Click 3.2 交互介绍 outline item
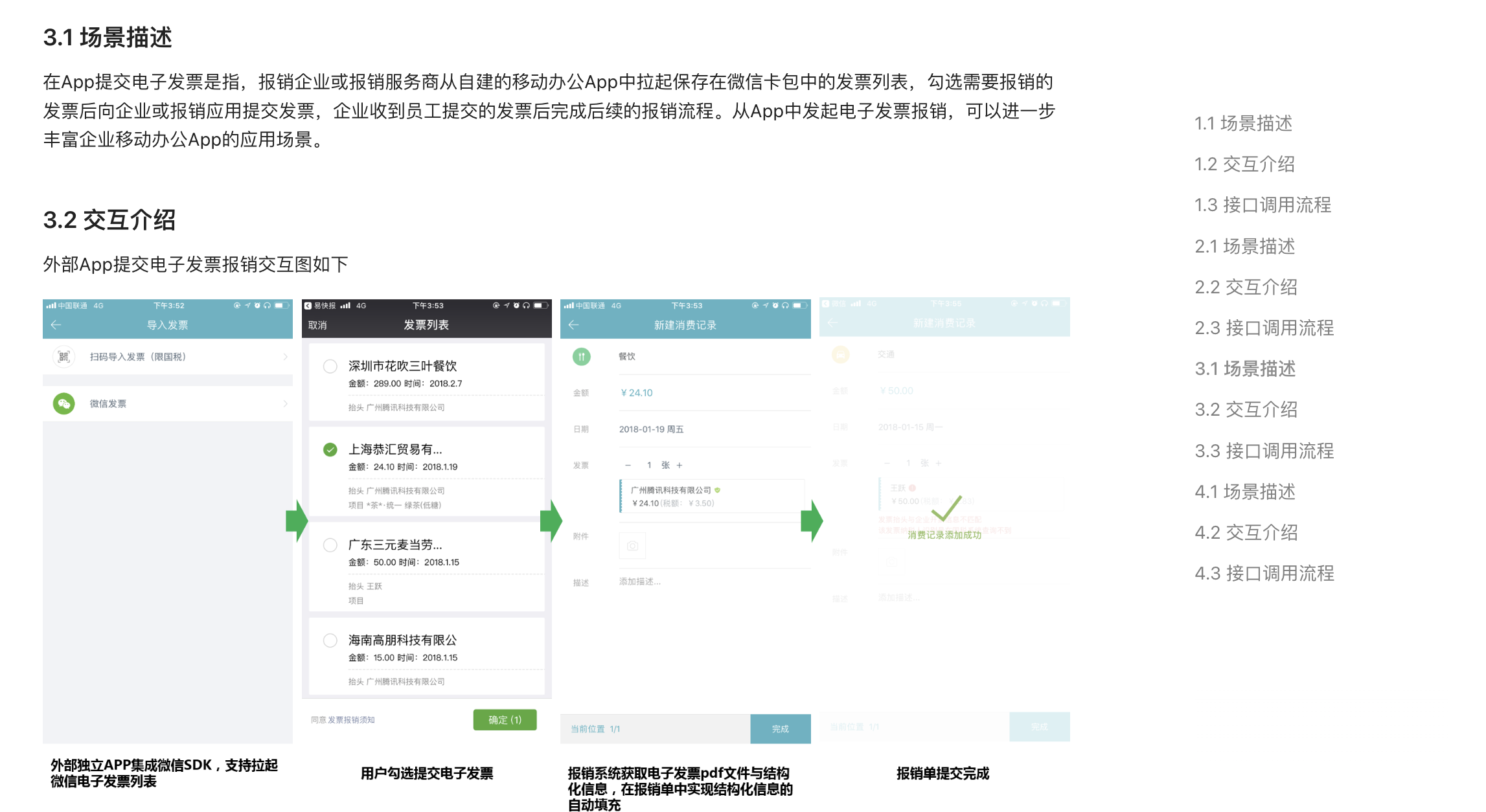 click(1246, 409)
